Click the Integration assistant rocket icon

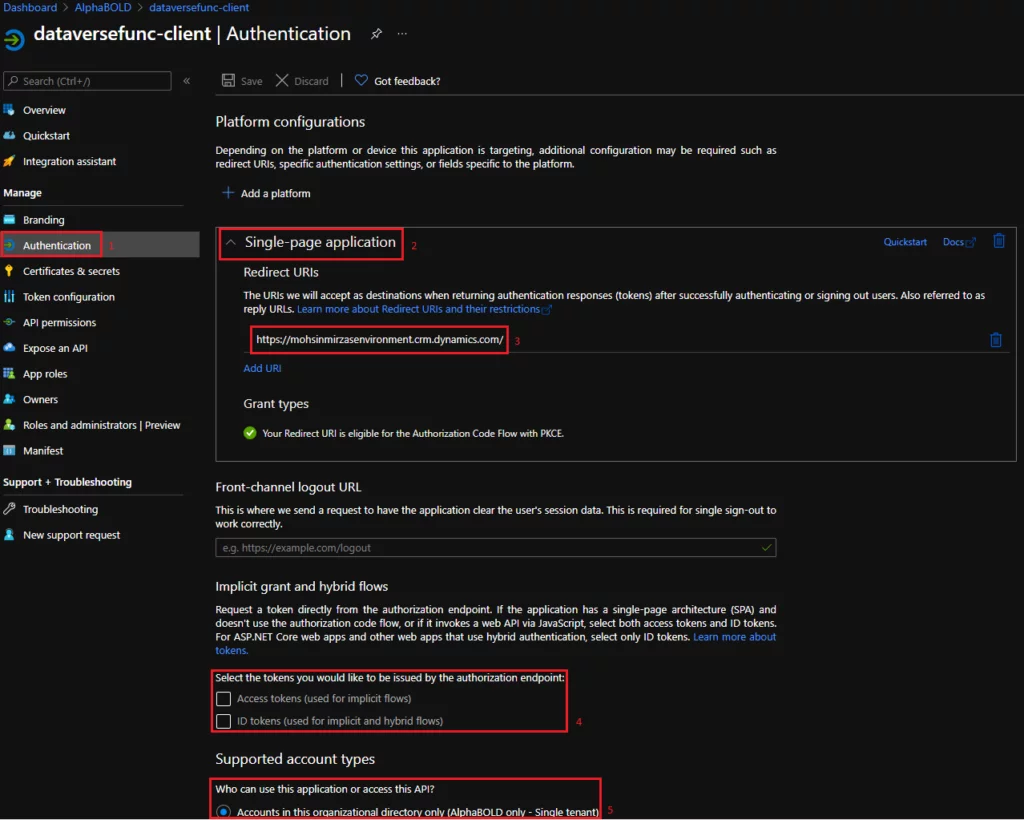tap(9, 161)
